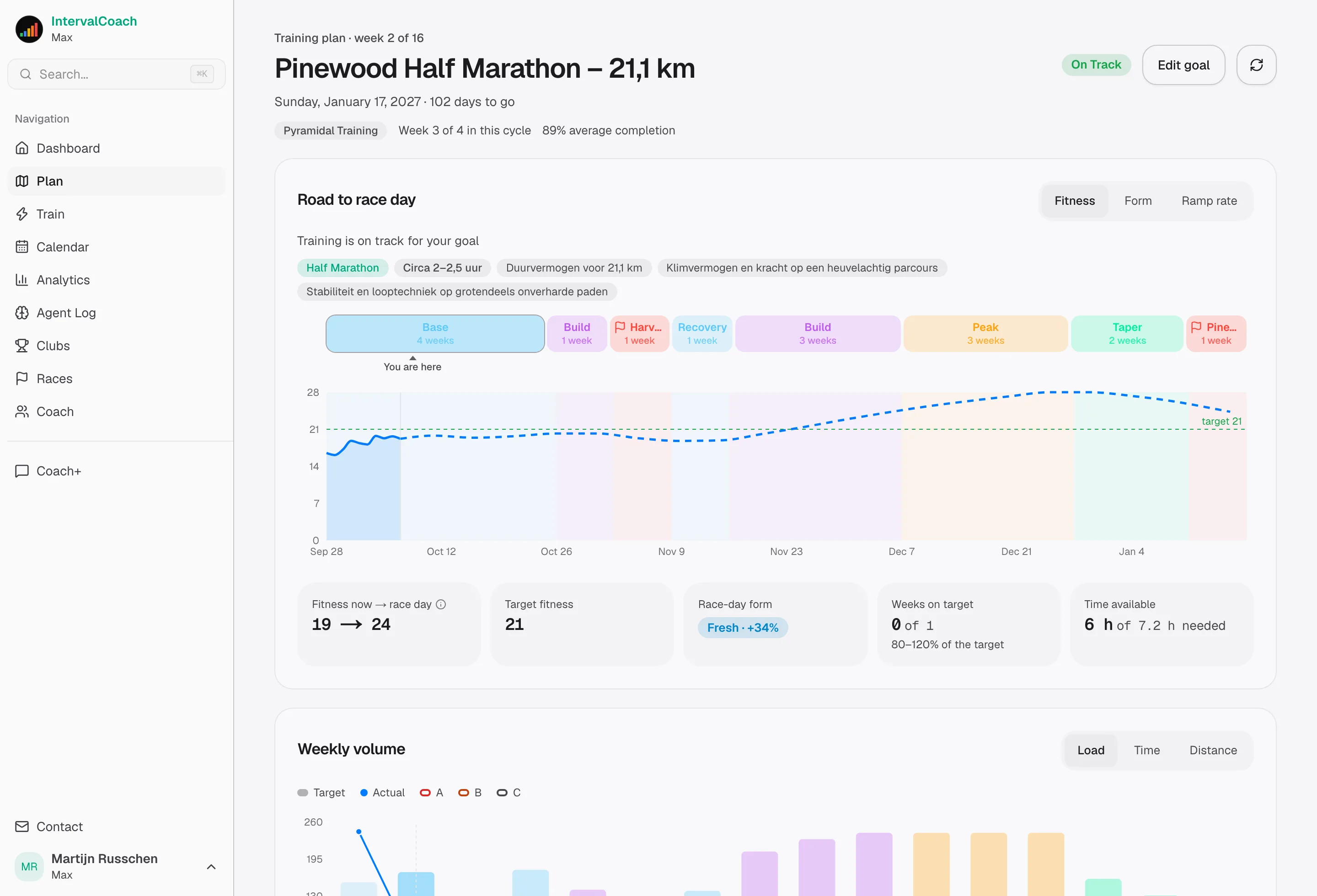The image size is (1317, 896).
Task: Click the info icon beside race day
Action: point(441,604)
